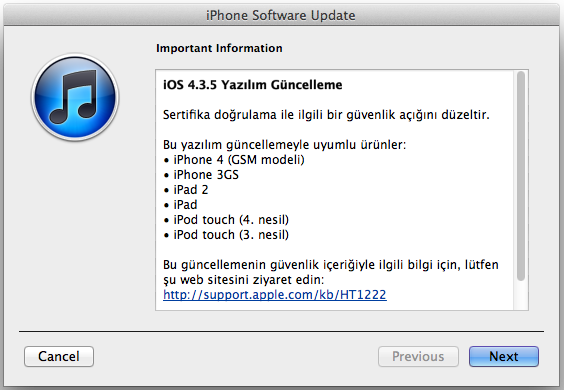Click the release notes scrollbar thumb
This screenshot has height=390, width=564.
tap(520, 176)
